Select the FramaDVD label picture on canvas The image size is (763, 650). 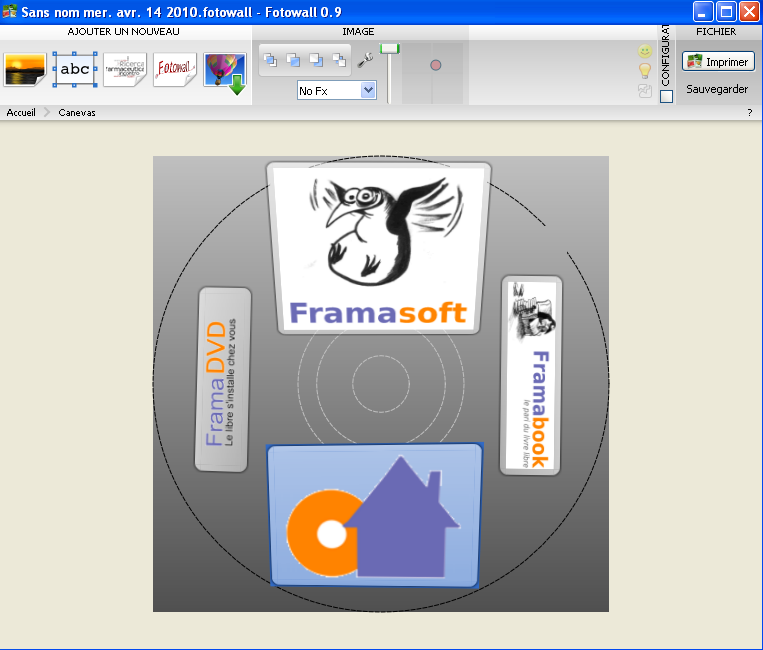pyautogui.click(x=223, y=379)
